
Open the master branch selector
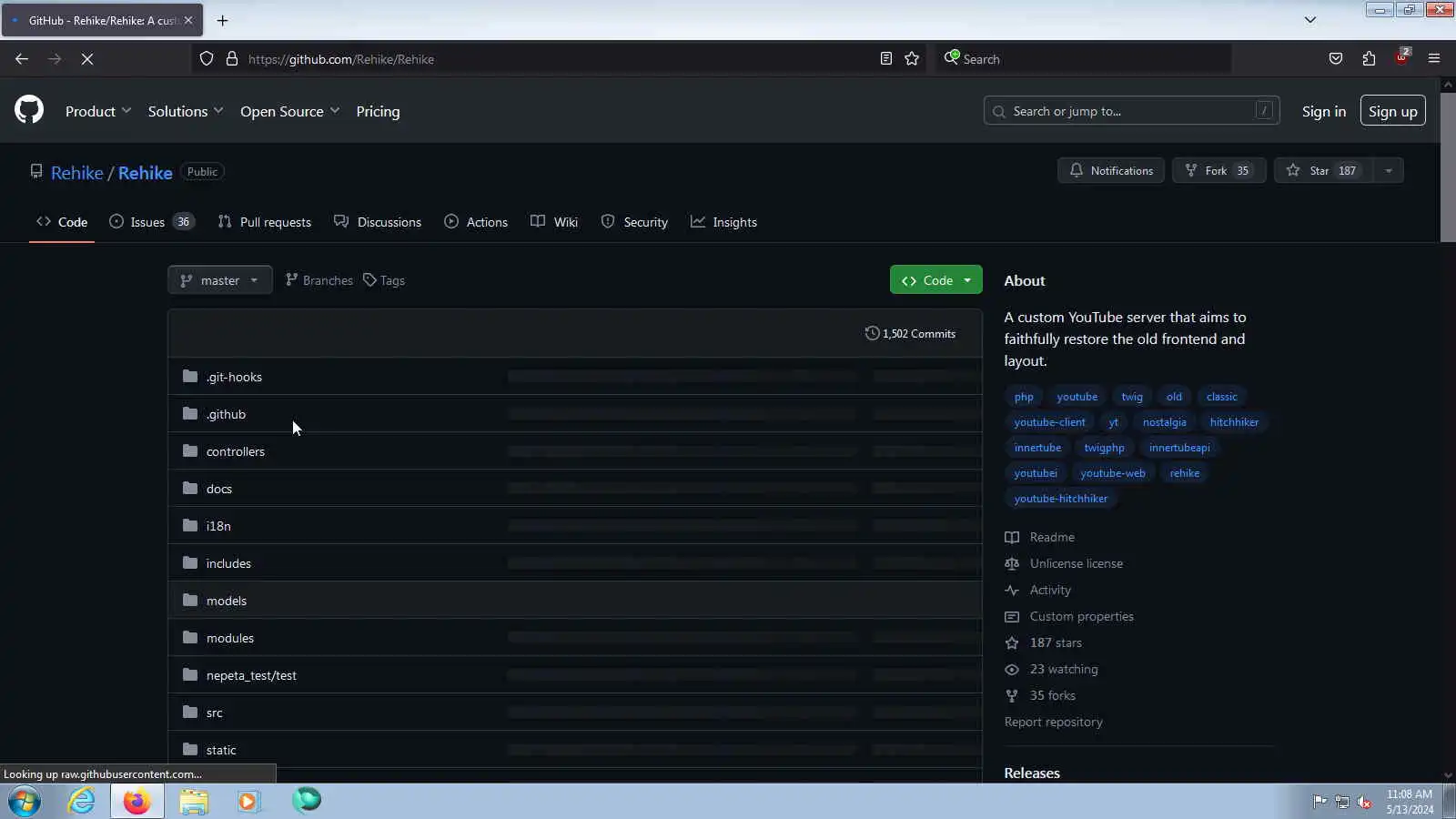point(219,280)
